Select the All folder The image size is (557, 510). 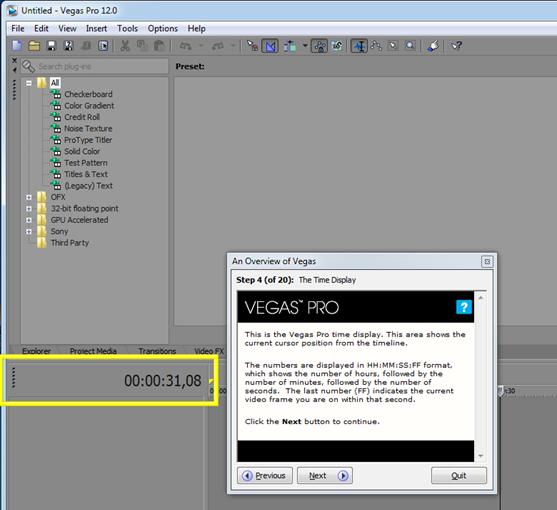pos(55,83)
